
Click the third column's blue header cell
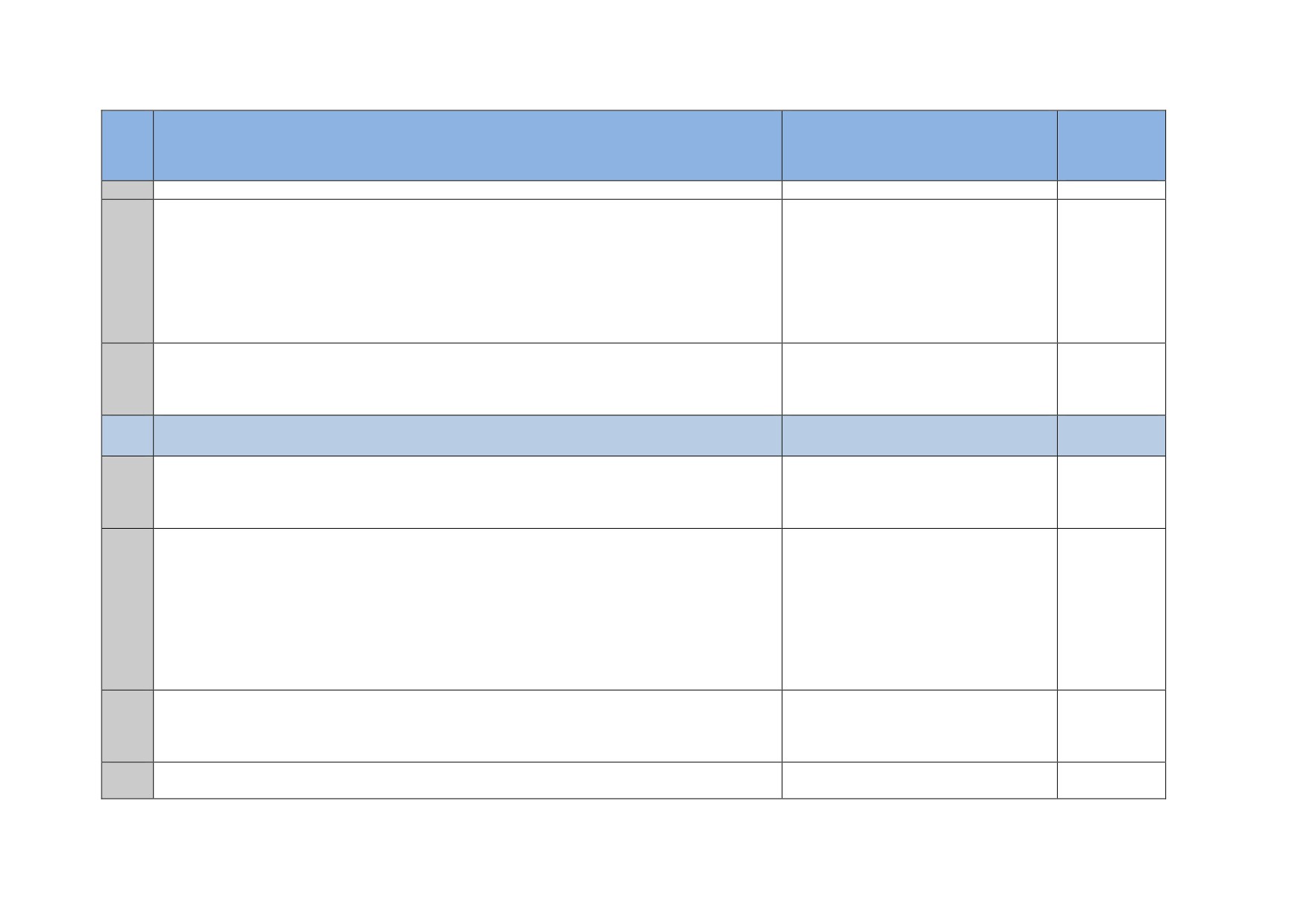click(919, 145)
